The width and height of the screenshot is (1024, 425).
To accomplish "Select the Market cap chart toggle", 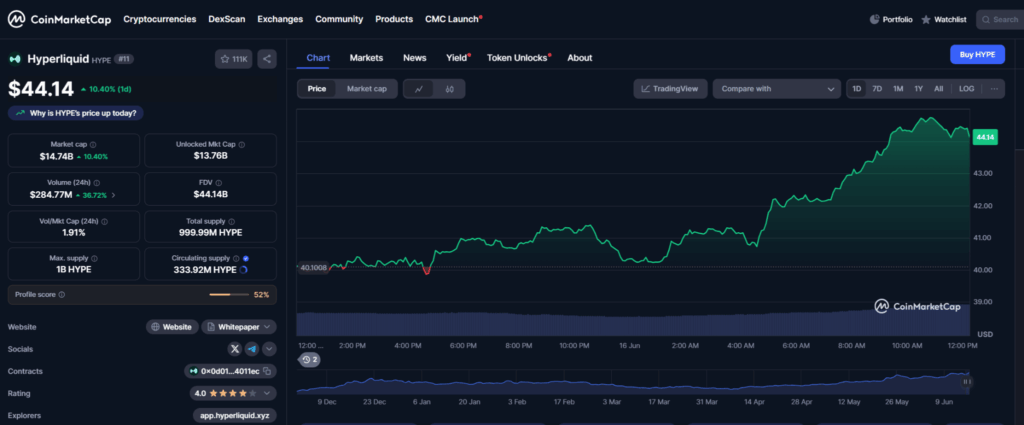I will (366, 89).
